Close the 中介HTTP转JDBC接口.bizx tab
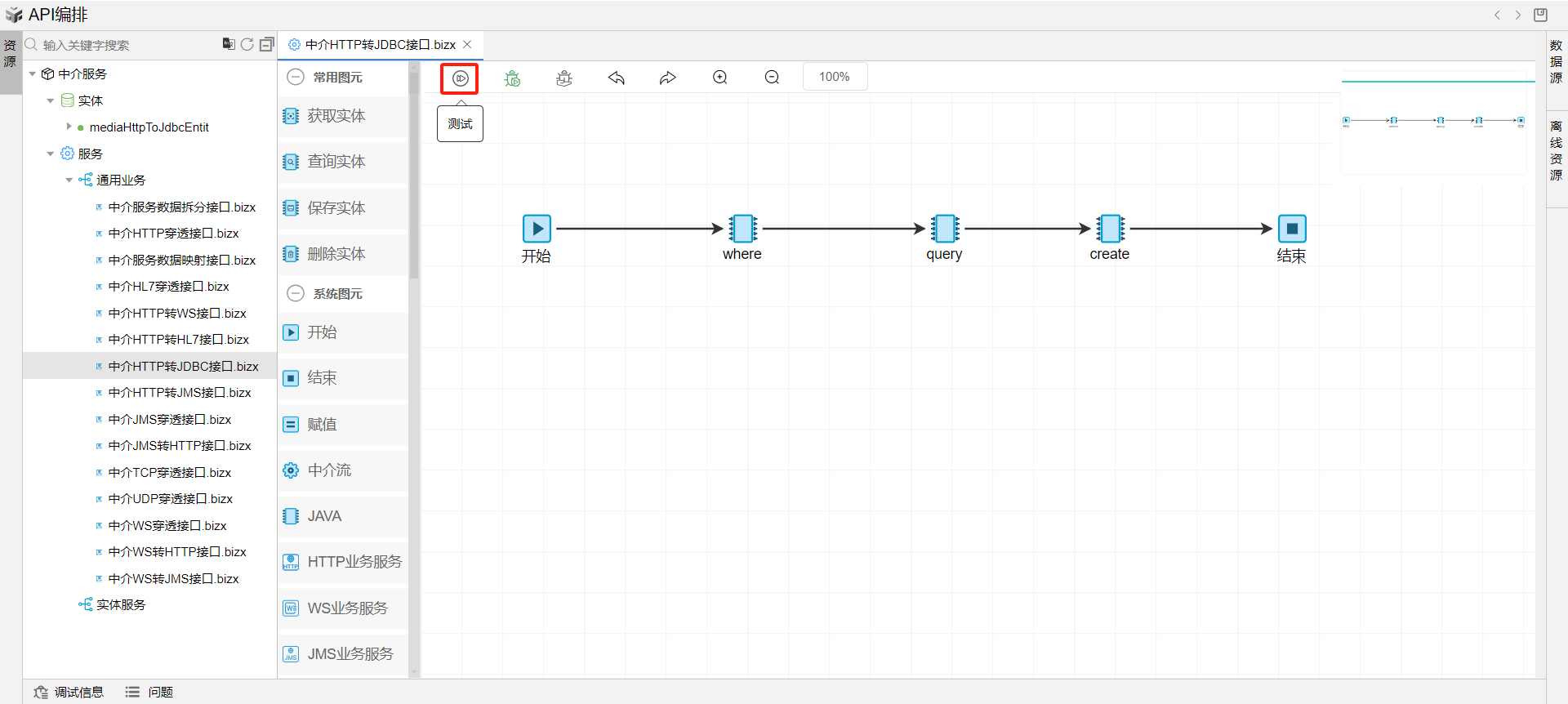Viewport: 1568px width, 704px height. tap(467, 44)
